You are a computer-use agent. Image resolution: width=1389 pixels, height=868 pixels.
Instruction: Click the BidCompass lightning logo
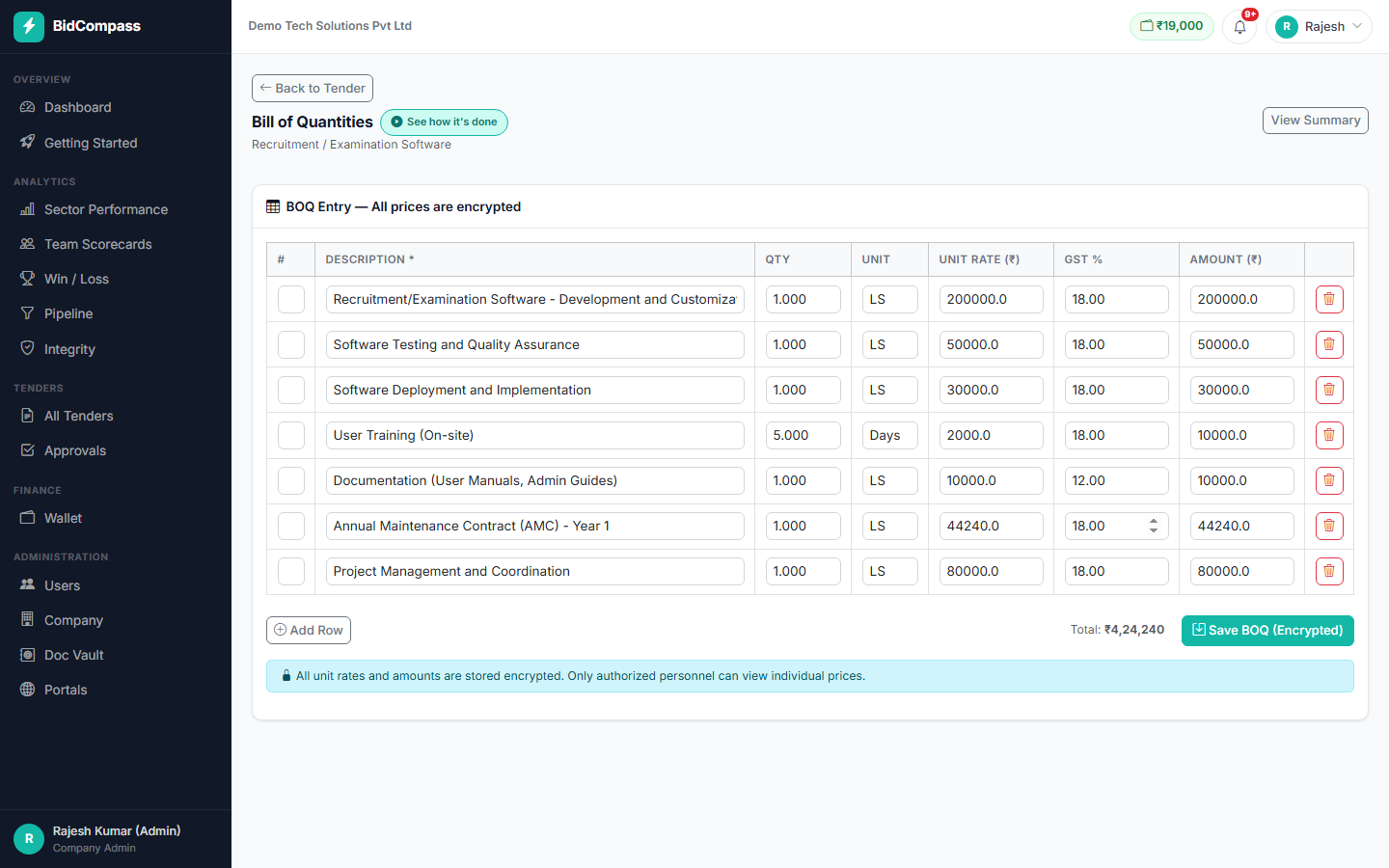(x=29, y=26)
